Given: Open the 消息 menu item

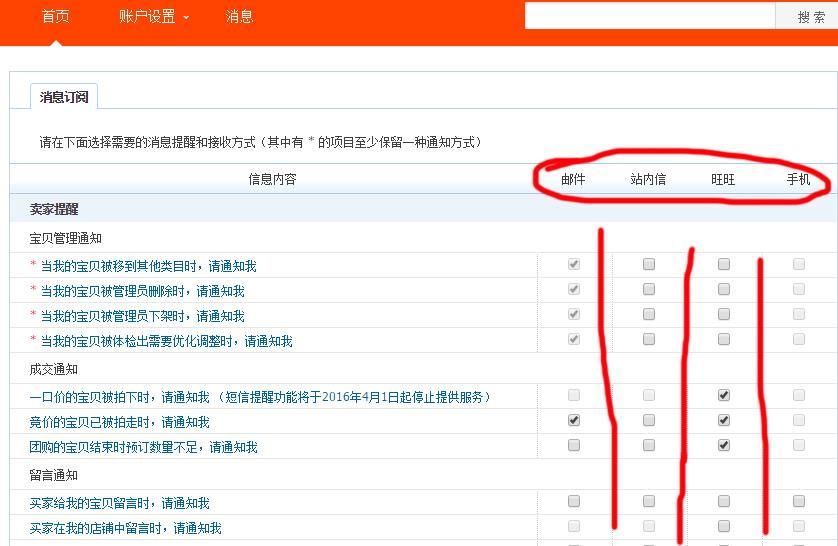Looking at the screenshot, I should tap(239, 17).
